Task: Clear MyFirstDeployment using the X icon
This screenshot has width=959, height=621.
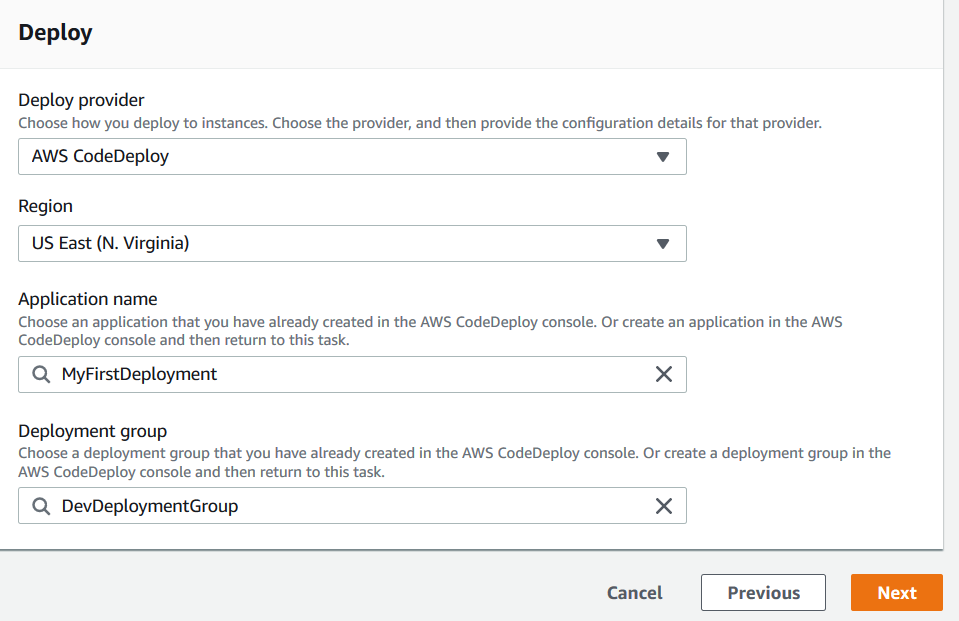Action: [664, 374]
